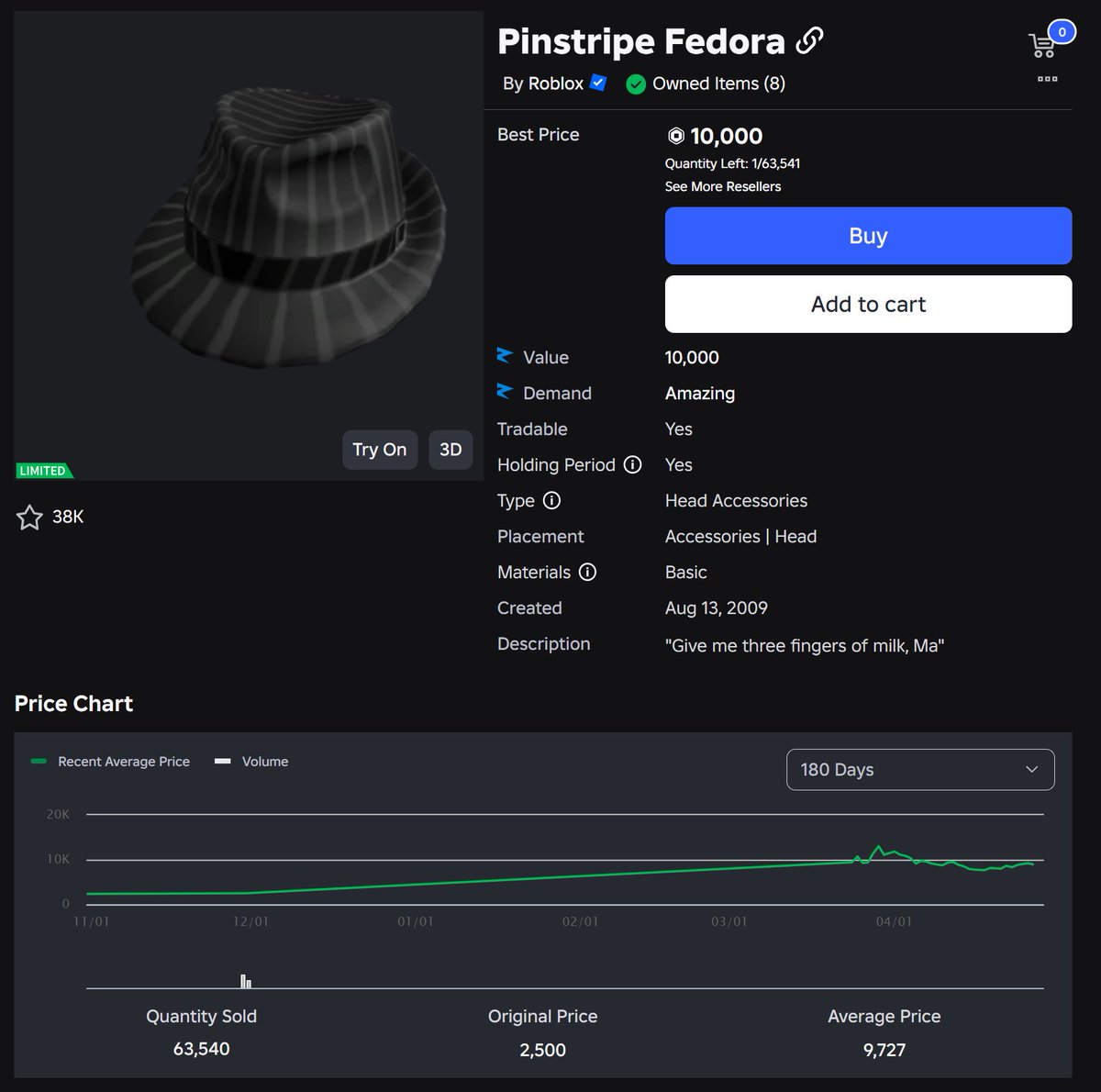
Task: Click the 20K axis label
Action: point(58,814)
